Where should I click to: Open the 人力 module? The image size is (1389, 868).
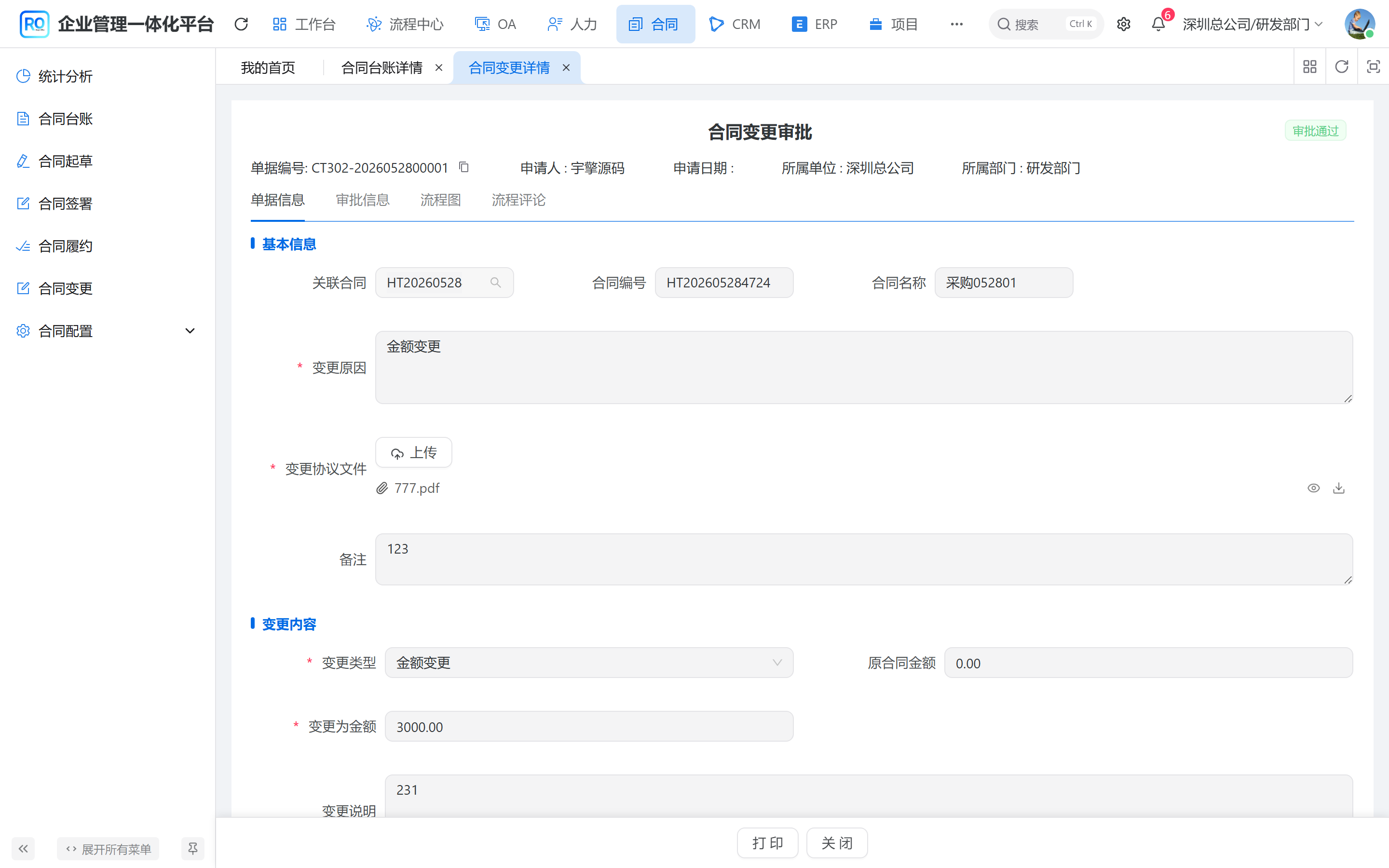(572, 24)
